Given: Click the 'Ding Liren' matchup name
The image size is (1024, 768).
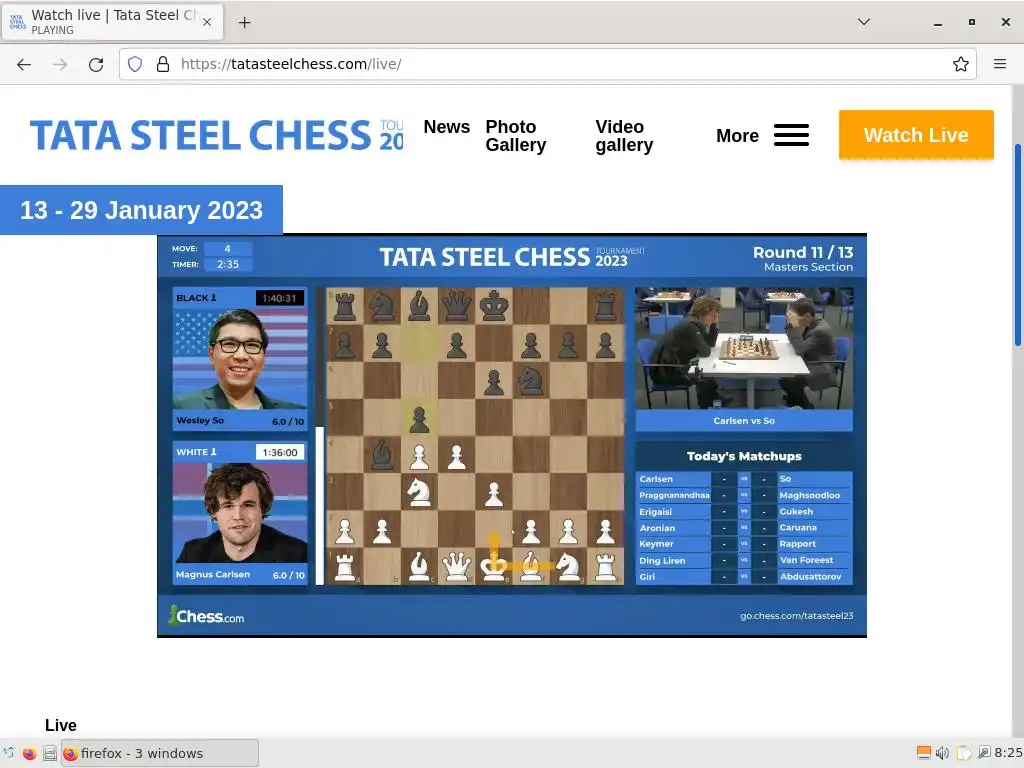Looking at the screenshot, I should point(662,561).
